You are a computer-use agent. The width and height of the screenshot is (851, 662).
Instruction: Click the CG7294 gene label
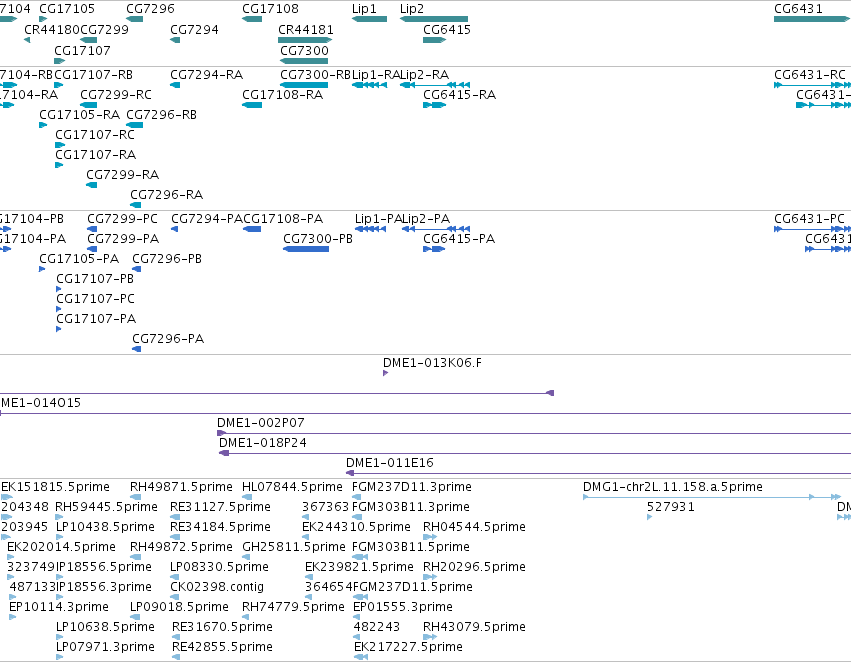click(194, 29)
